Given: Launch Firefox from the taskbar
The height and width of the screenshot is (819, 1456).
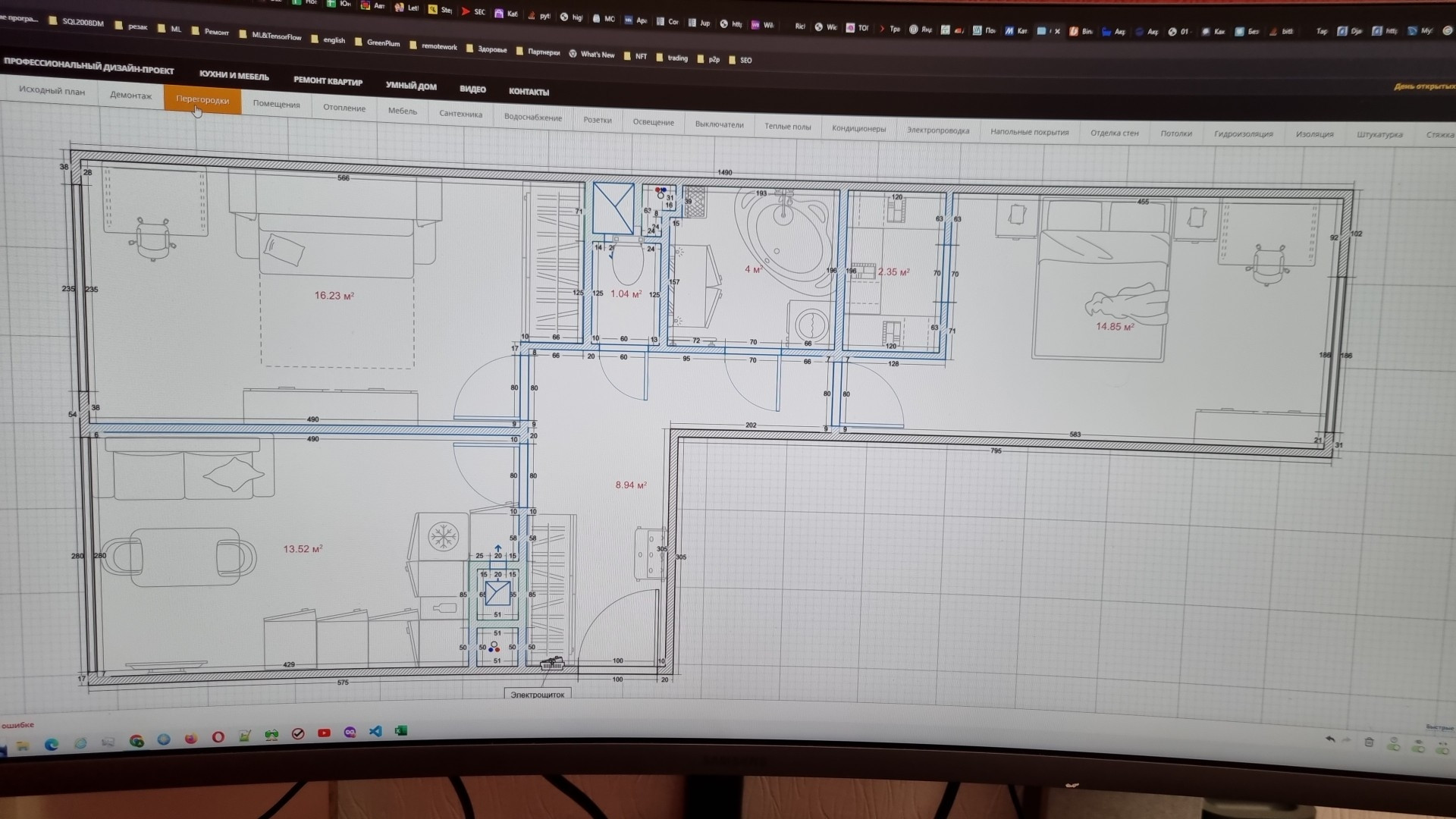Looking at the screenshot, I should pyautogui.click(x=190, y=739).
